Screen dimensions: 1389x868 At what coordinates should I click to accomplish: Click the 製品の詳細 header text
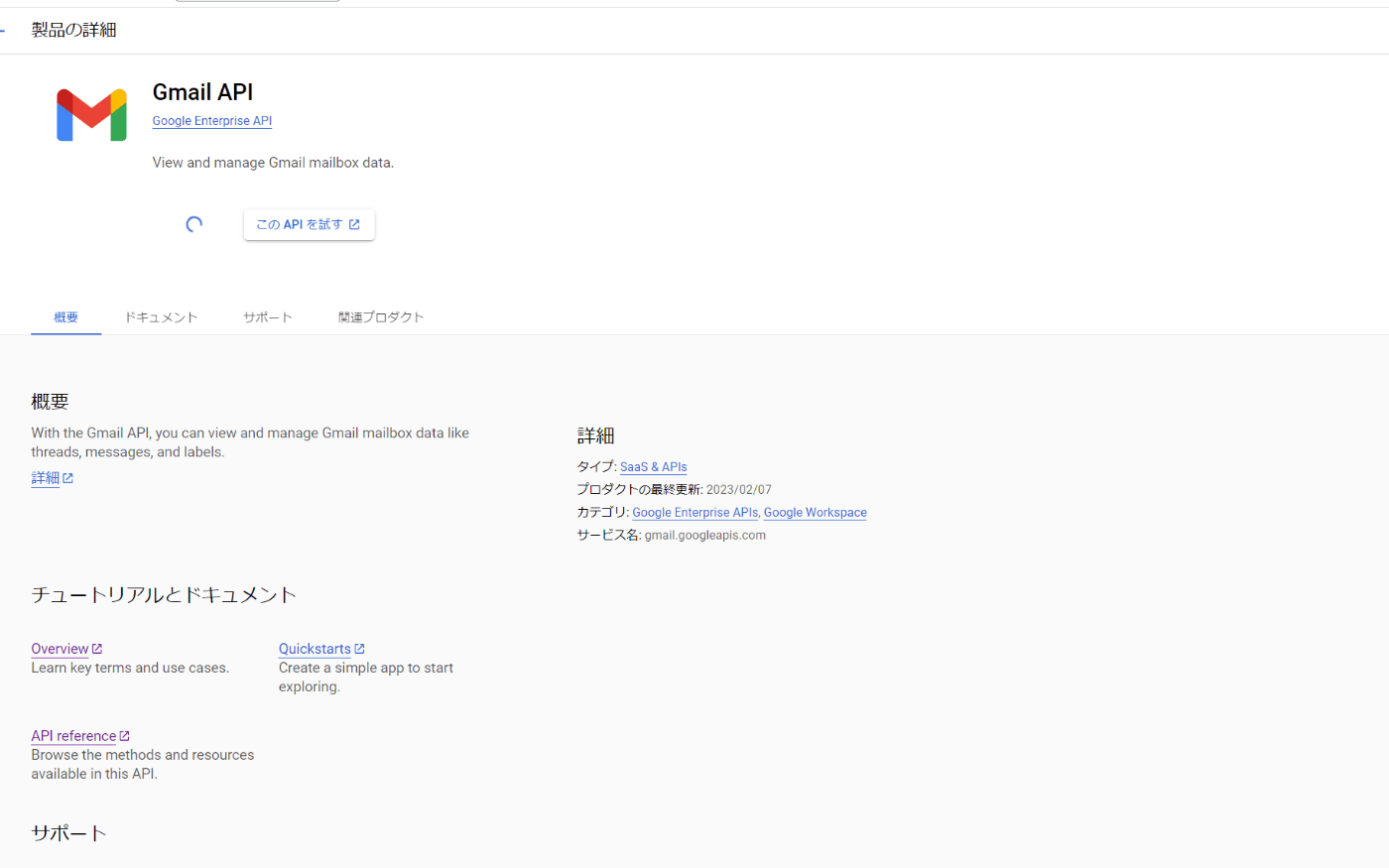coord(73,31)
